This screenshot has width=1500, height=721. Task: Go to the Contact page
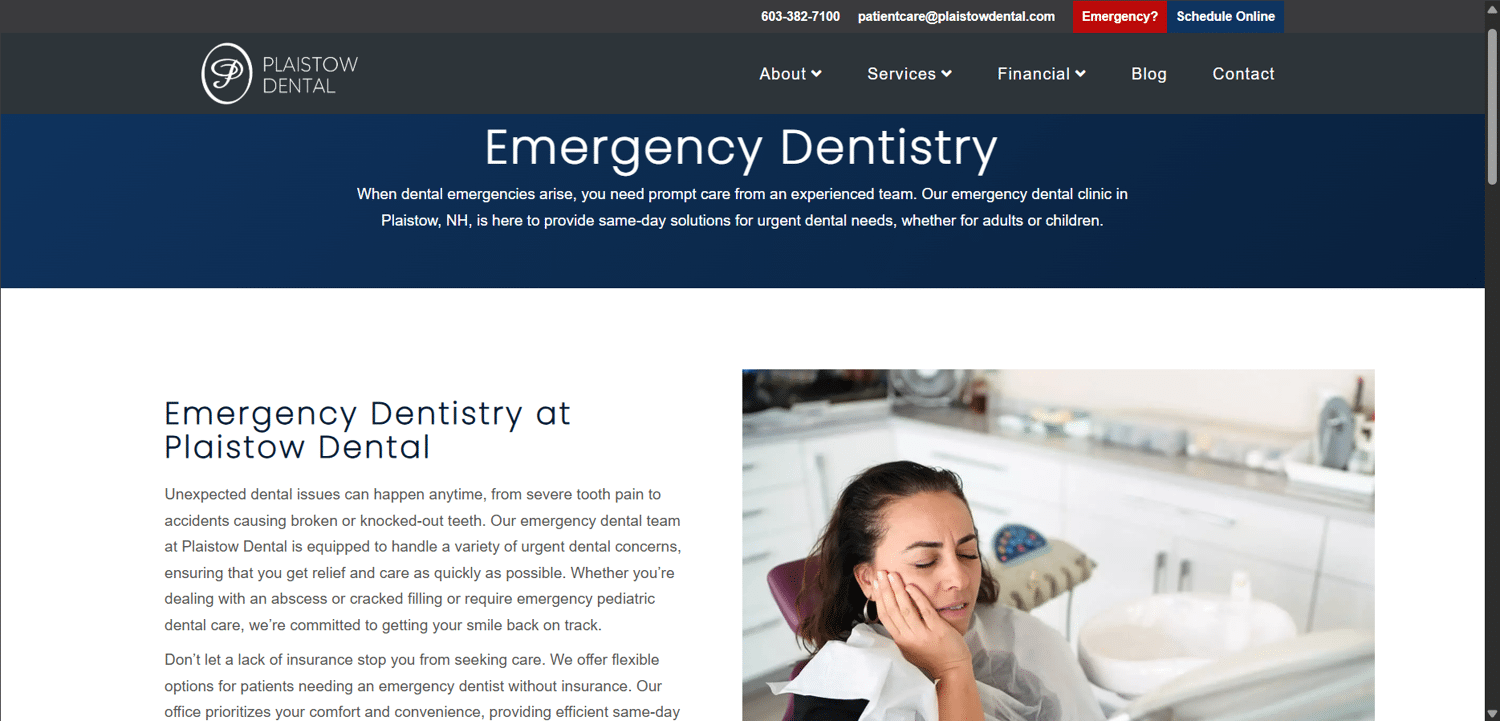click(x=1243, y=74)
